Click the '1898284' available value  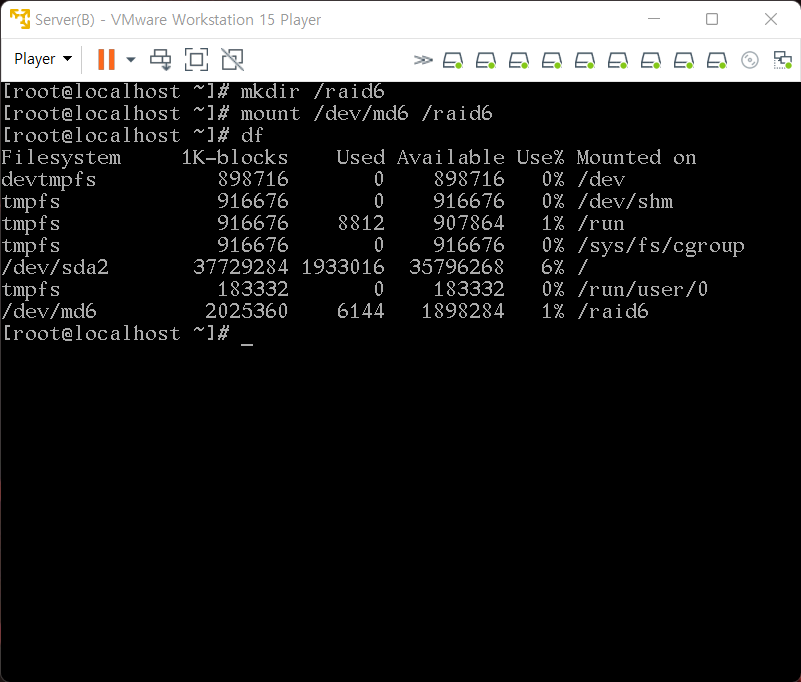click(x=462, y=311)
